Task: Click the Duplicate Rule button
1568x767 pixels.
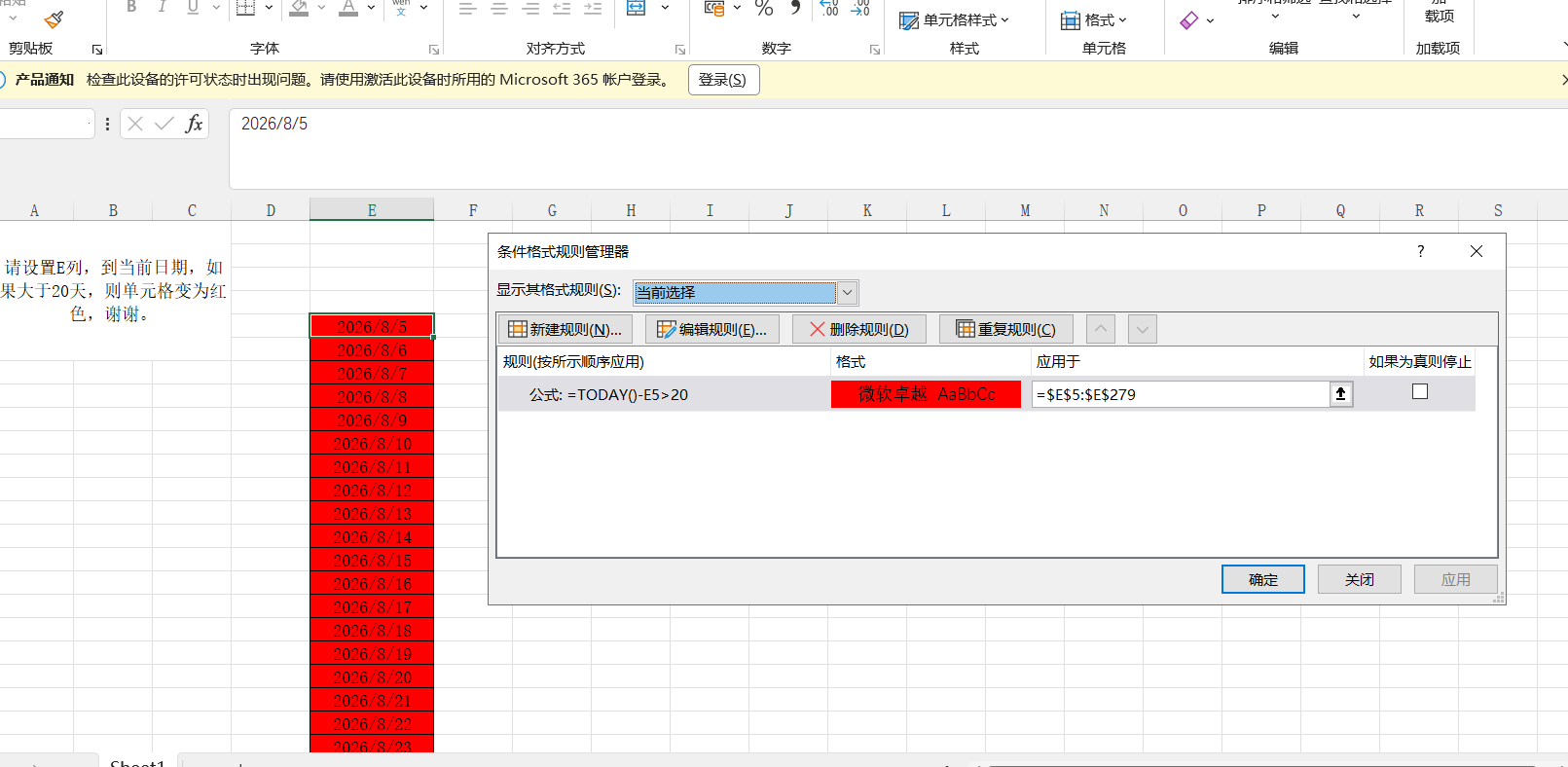Action: pyautogui.click(x=1006, y=329)
